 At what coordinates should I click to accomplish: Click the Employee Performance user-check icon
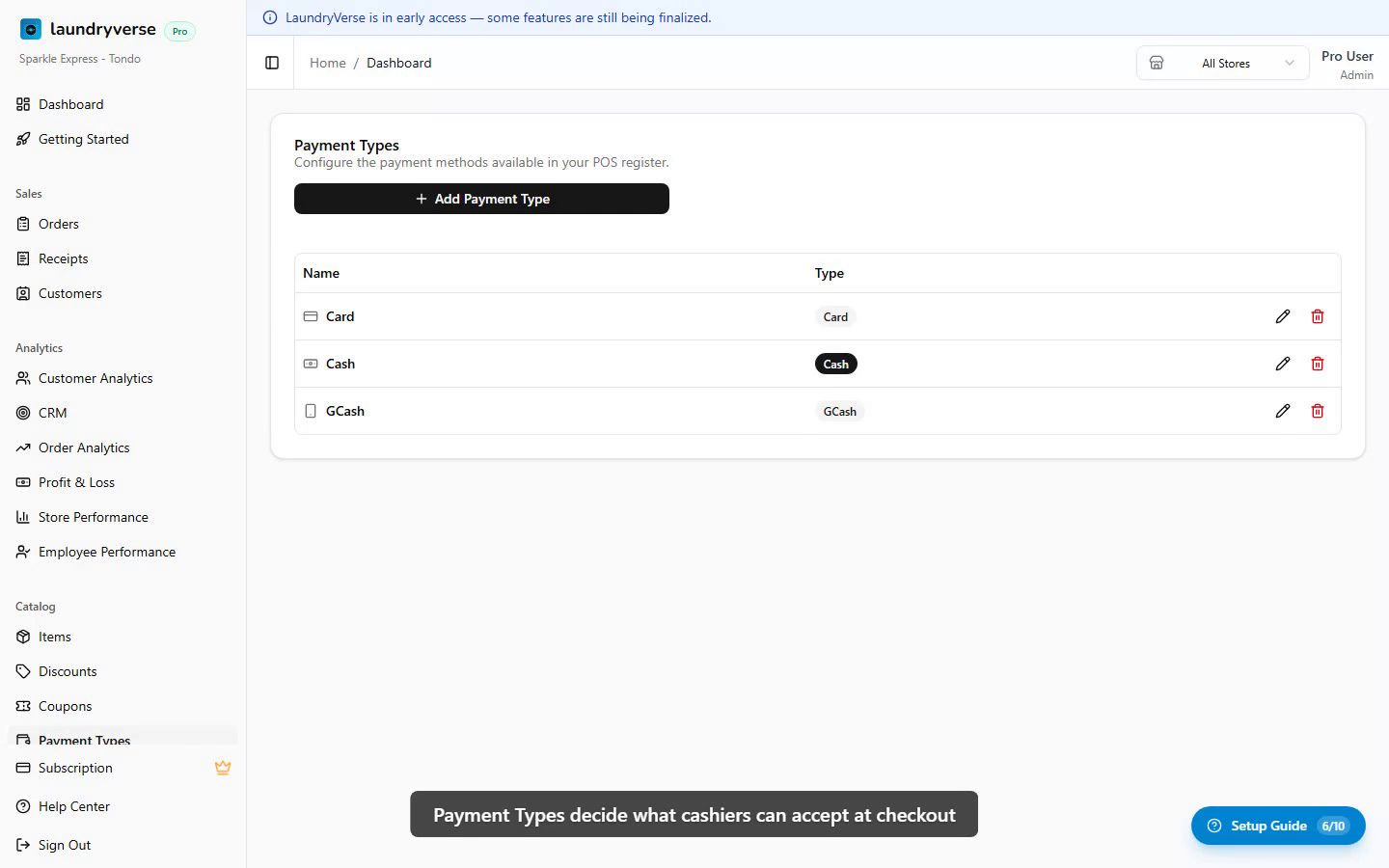23,552
